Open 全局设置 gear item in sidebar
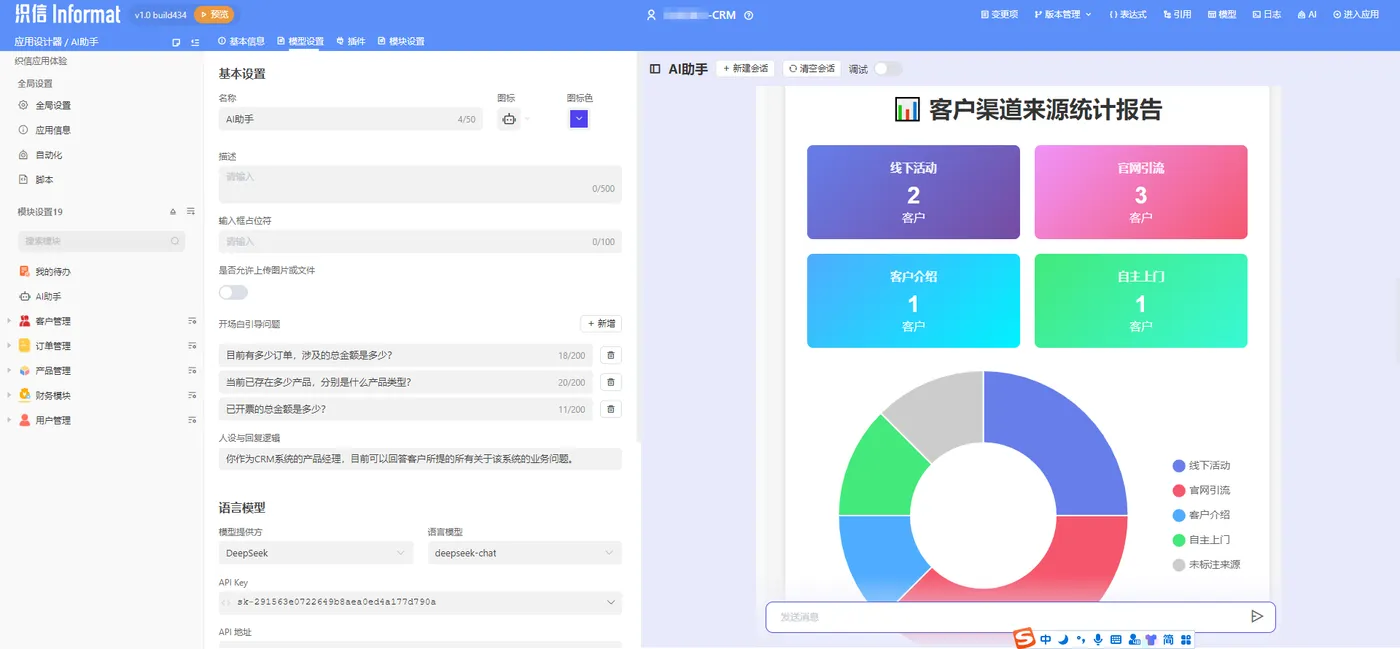 46,105
